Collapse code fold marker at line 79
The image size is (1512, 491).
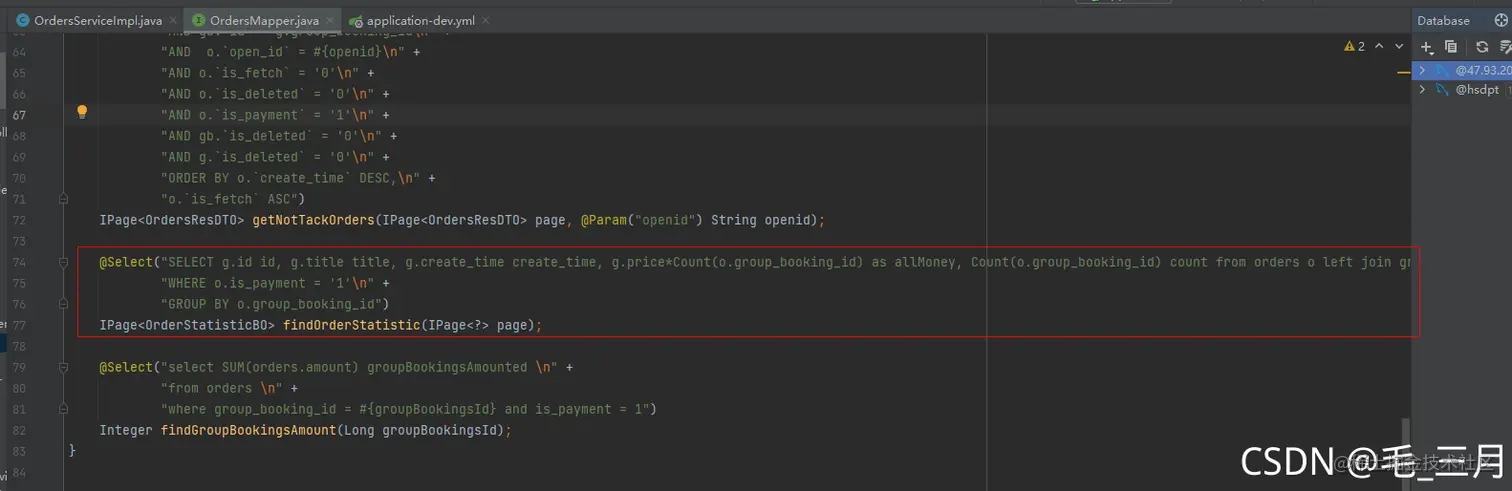[x=62, y=367]
